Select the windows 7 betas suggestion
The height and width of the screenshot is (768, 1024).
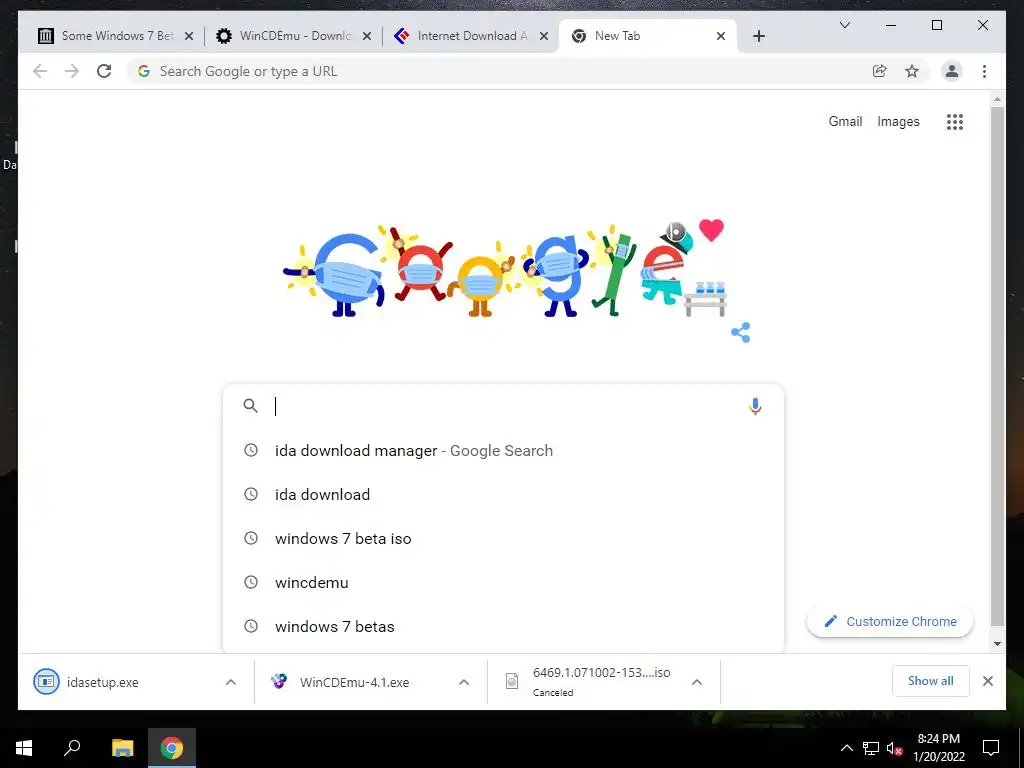pos(503,627)
